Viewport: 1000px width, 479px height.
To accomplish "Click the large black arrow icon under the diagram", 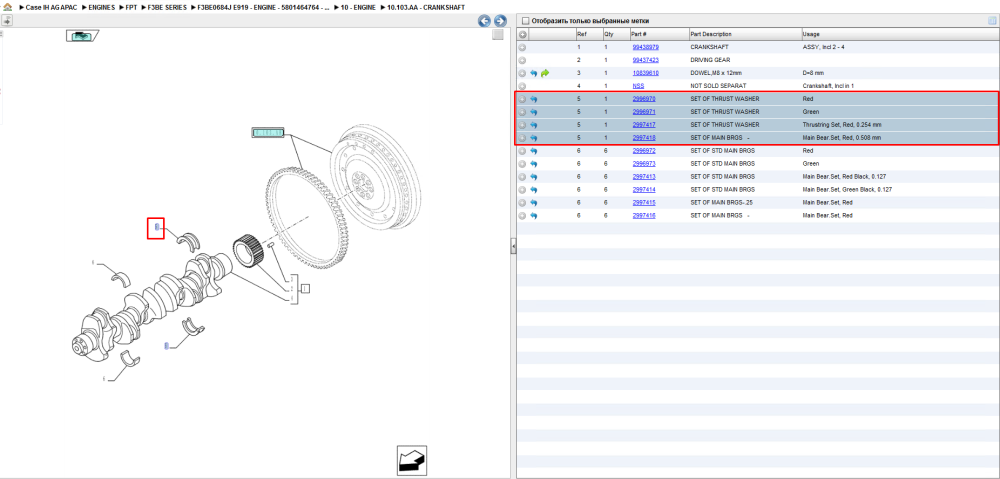I will (x=411, y=459).
